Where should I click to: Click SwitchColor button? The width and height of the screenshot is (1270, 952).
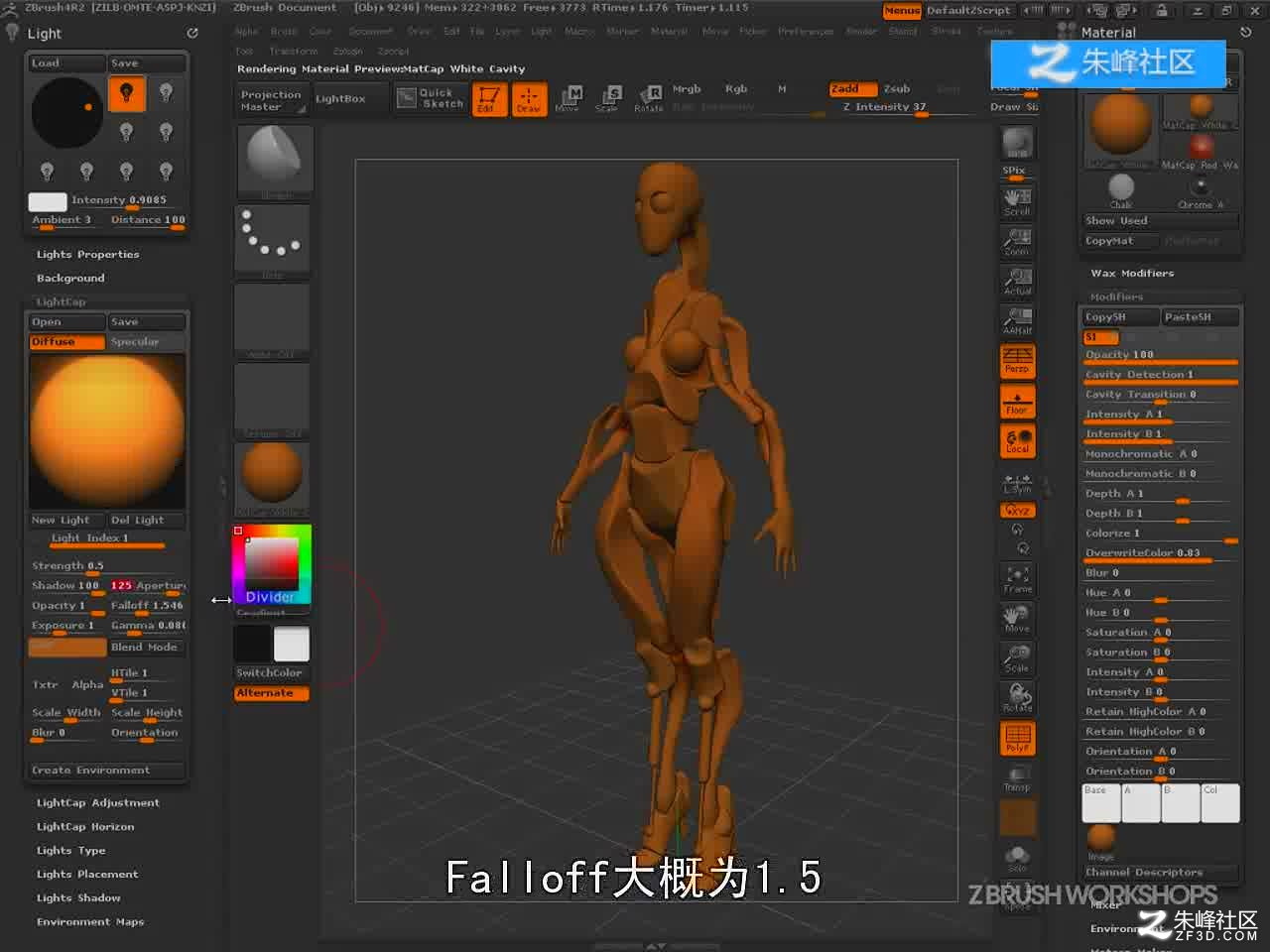[272, 673]
